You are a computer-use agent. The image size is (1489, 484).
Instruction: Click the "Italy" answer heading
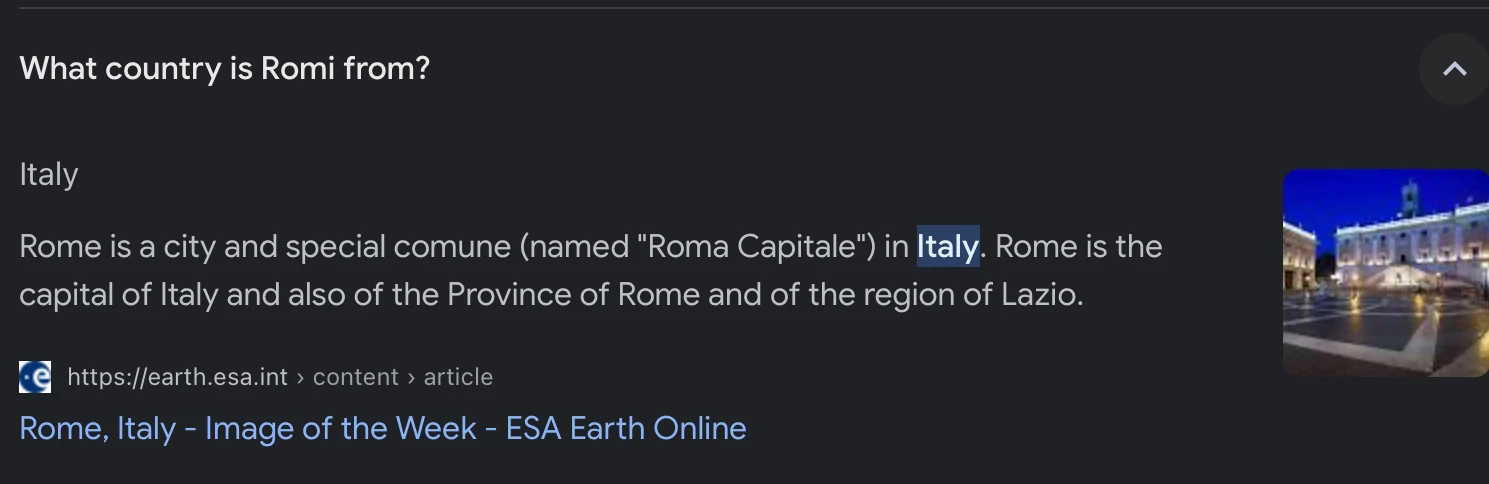tap(49, 175)
